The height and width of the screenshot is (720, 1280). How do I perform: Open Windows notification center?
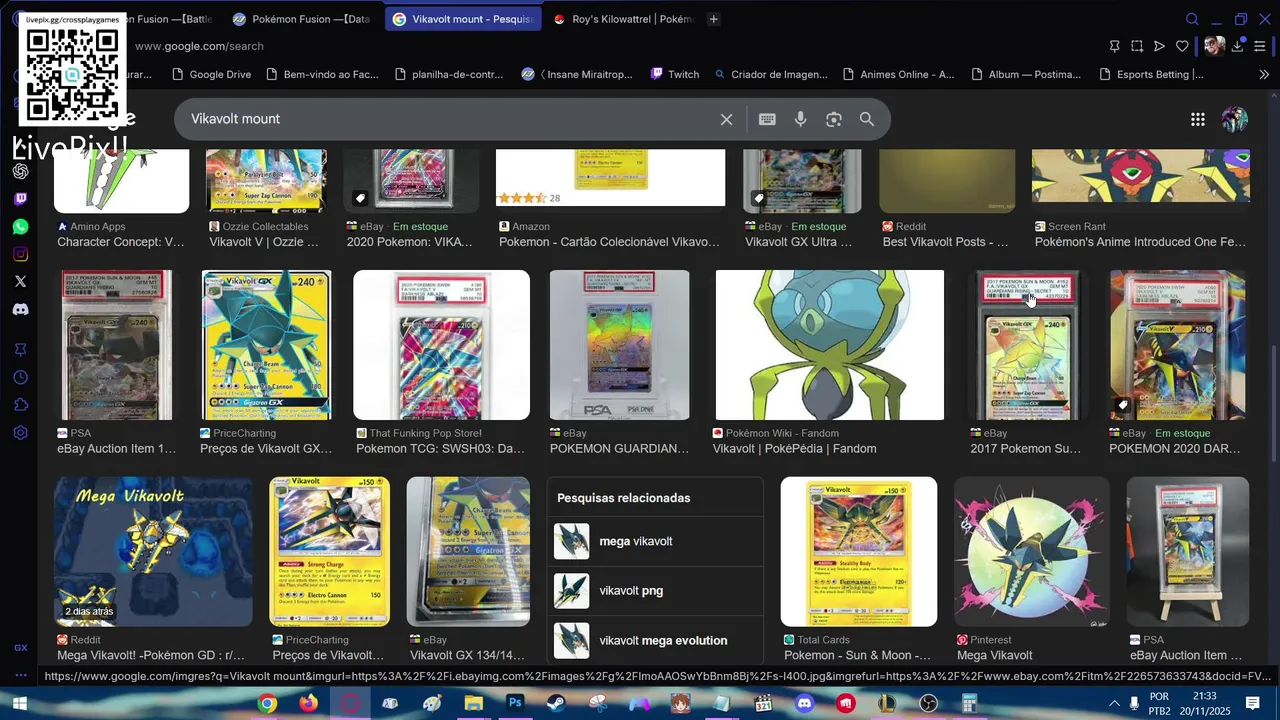tap(1252, 704)
